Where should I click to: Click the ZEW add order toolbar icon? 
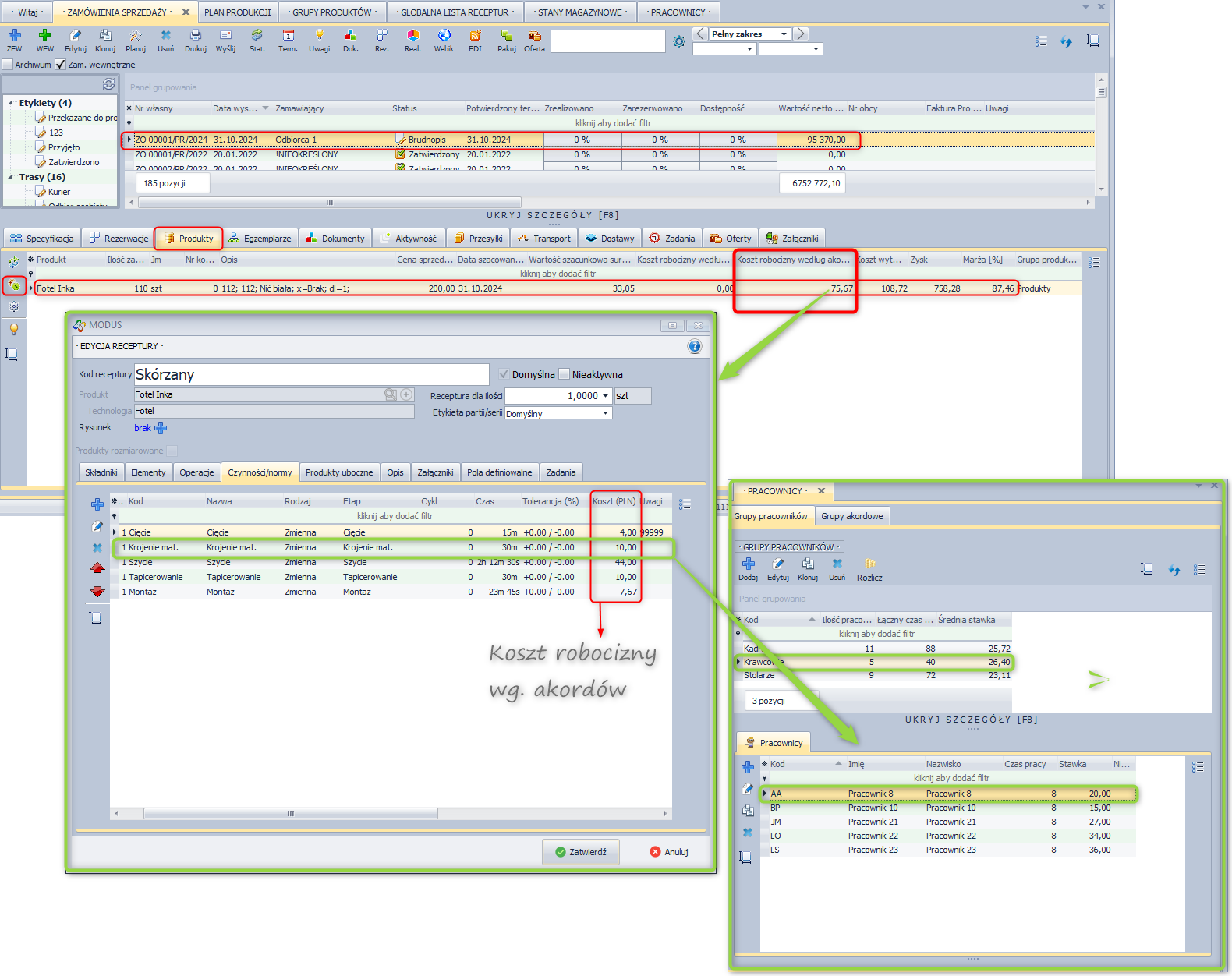pos(15,36)
